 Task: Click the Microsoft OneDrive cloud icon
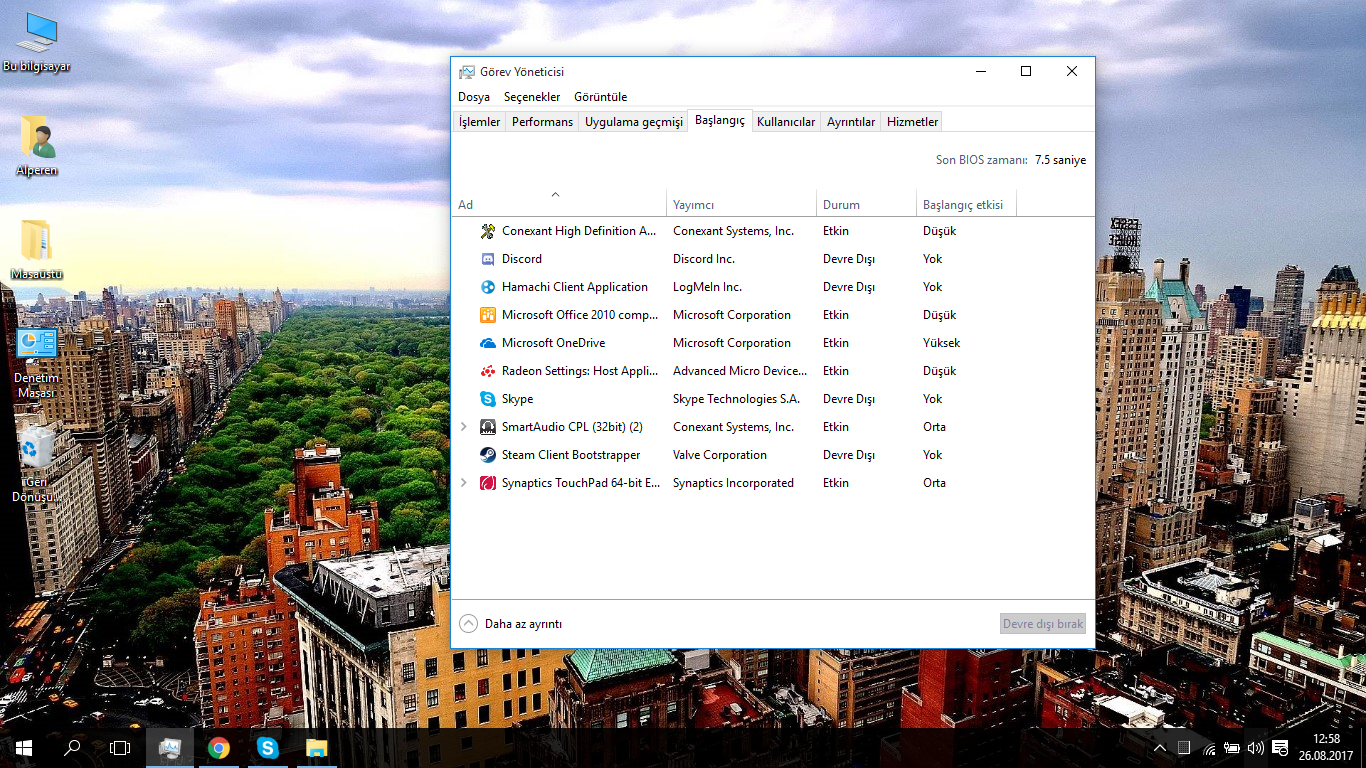(x=488, y=343)
